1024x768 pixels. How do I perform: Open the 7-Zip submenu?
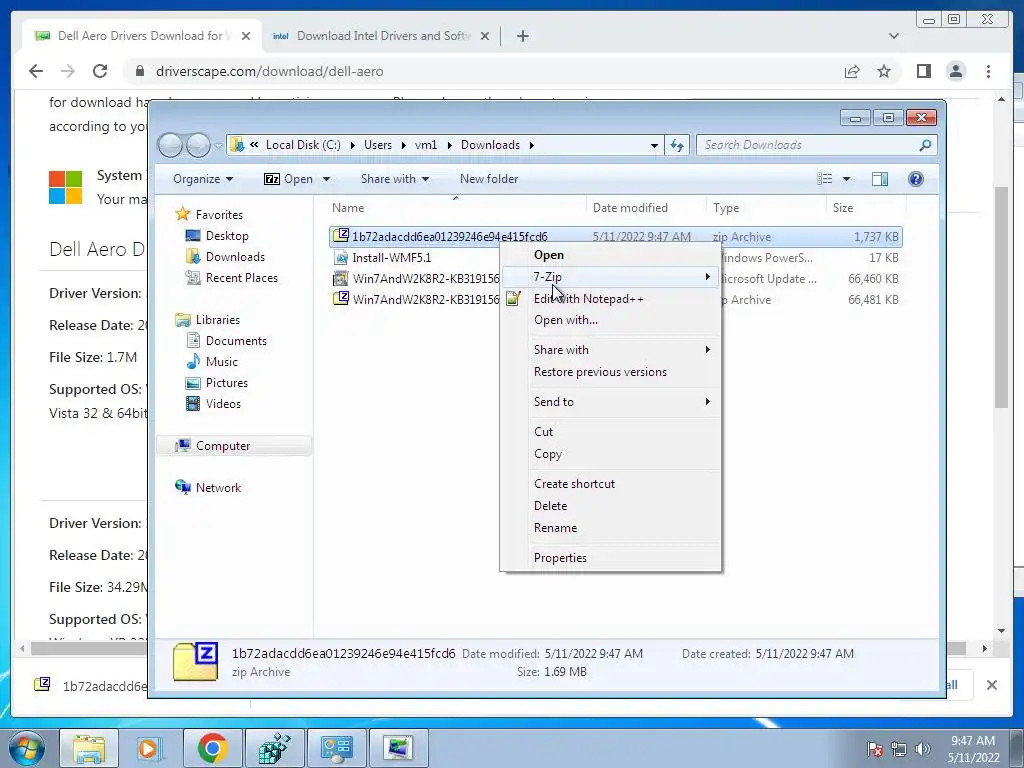tap(611, 277)
